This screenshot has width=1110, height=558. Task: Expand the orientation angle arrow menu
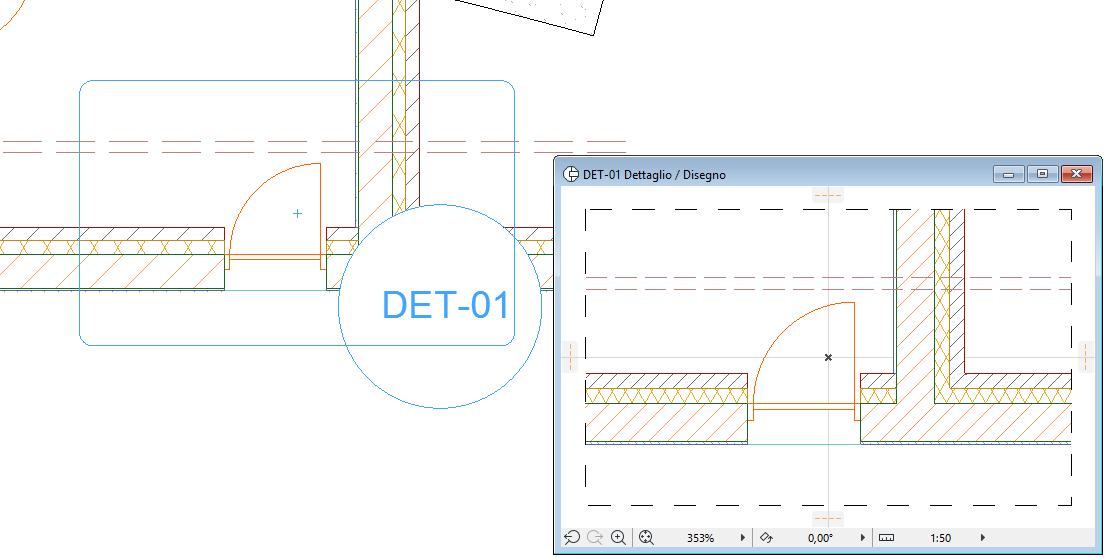coord(862,537)
